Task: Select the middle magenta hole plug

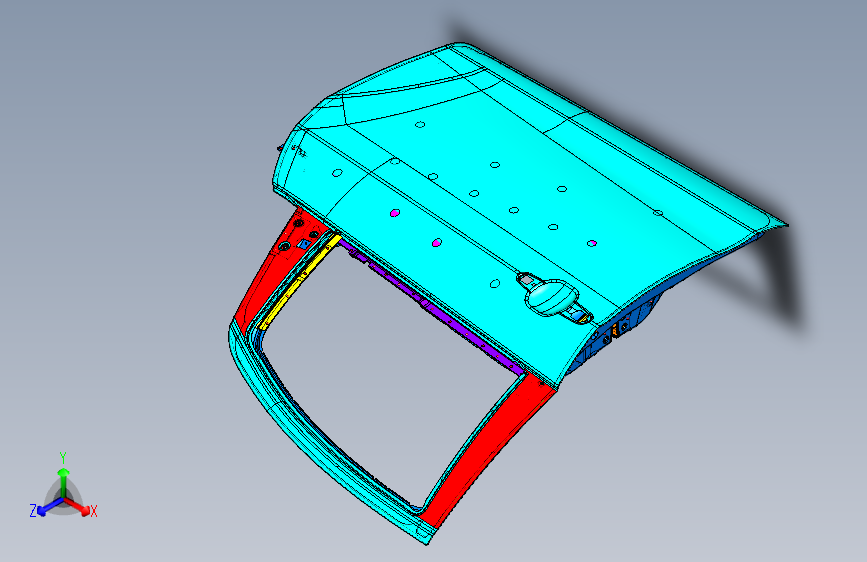Action: (x=437, y=242)
